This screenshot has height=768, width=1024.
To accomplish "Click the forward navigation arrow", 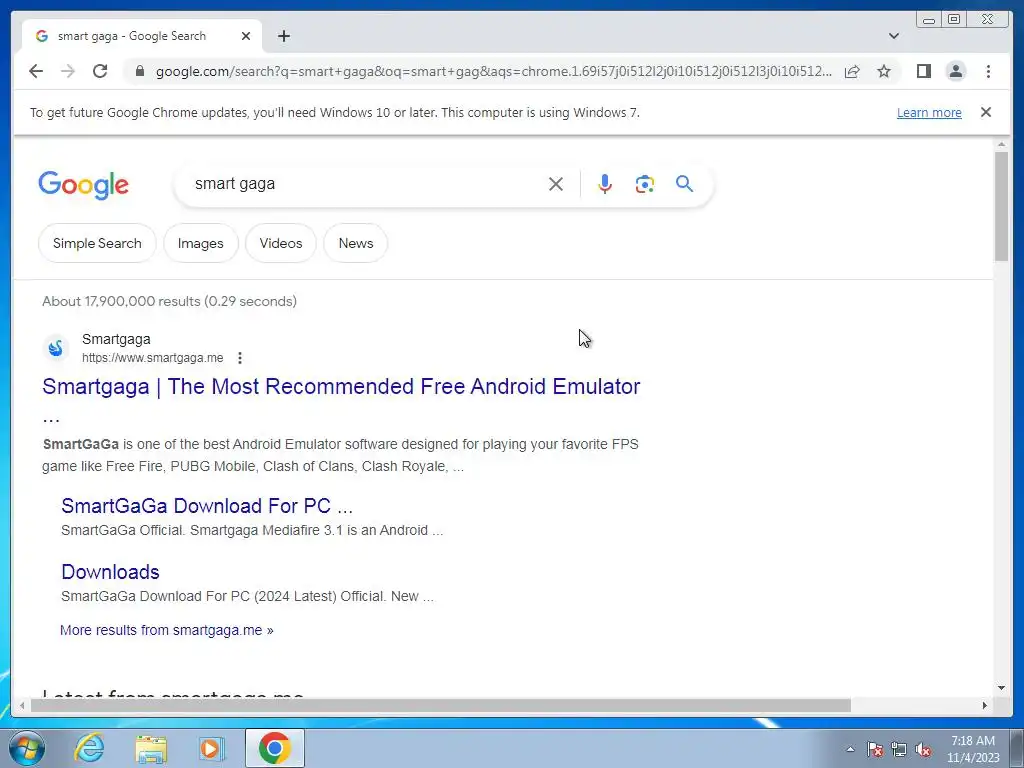I will click(68, 71).
